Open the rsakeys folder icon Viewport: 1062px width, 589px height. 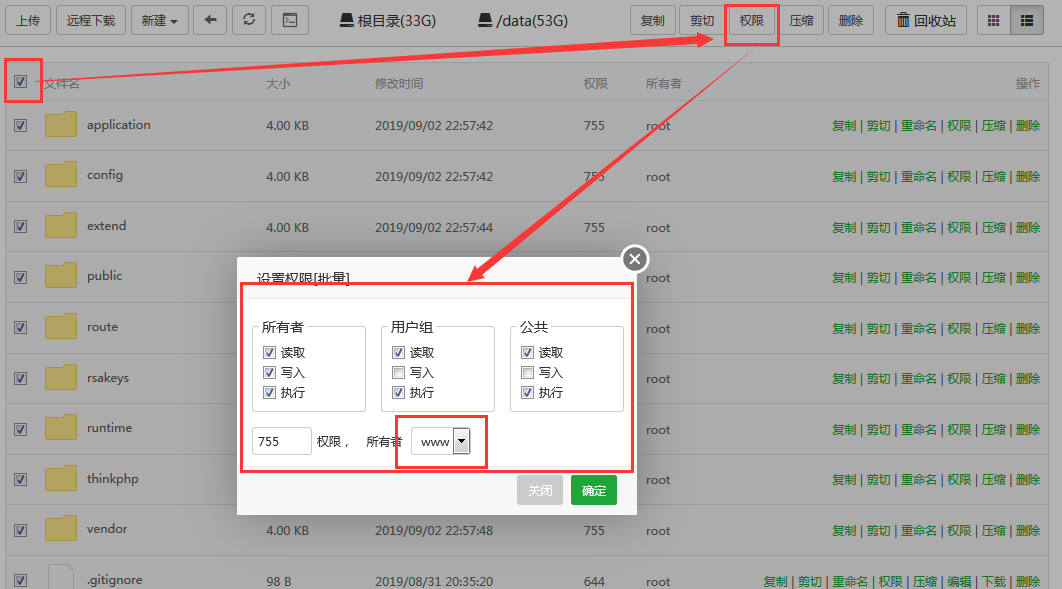(x=61, y=378)
